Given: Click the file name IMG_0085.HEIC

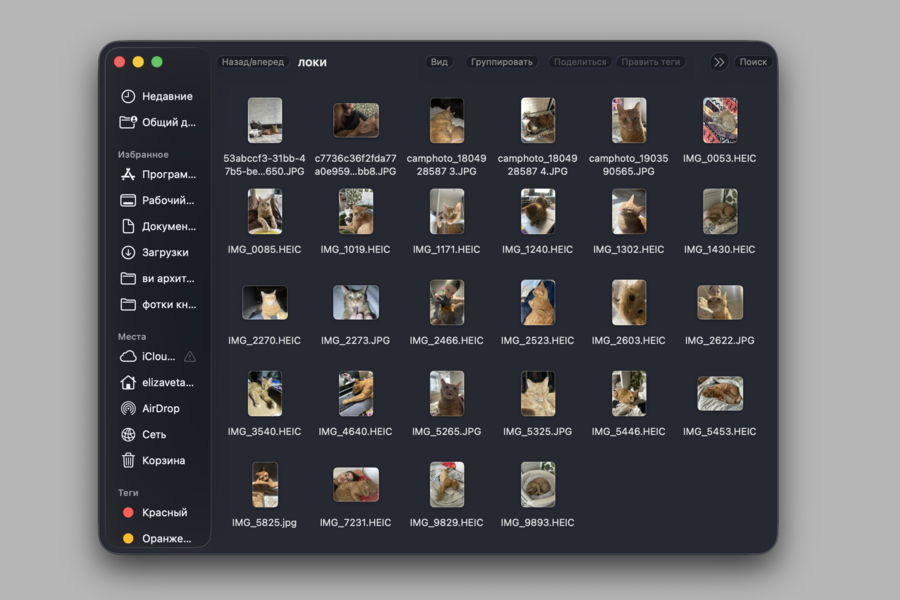Looking at the screenshot, I should (x=264, y=250).
